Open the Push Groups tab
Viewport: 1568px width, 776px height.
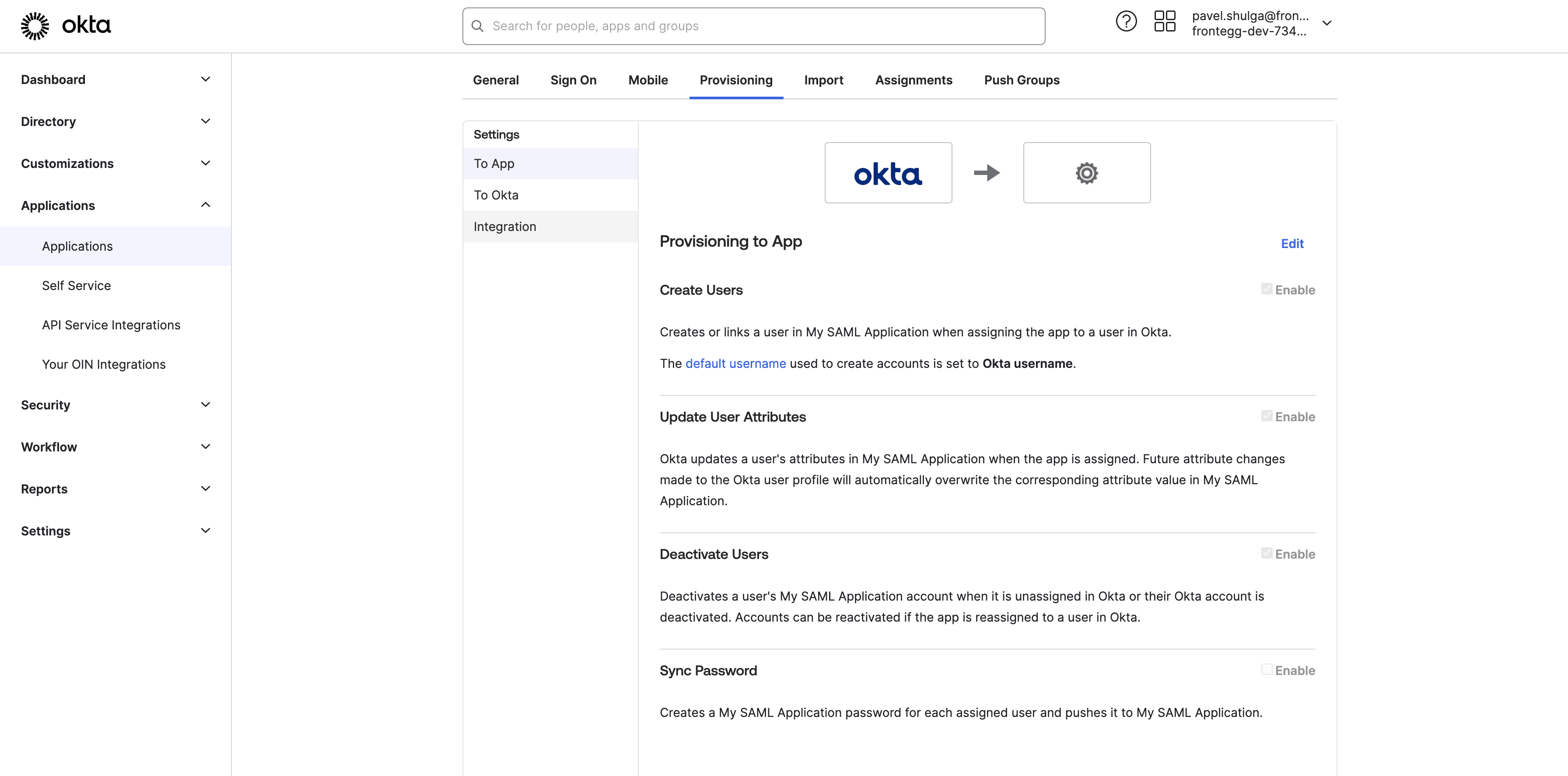1022,80
